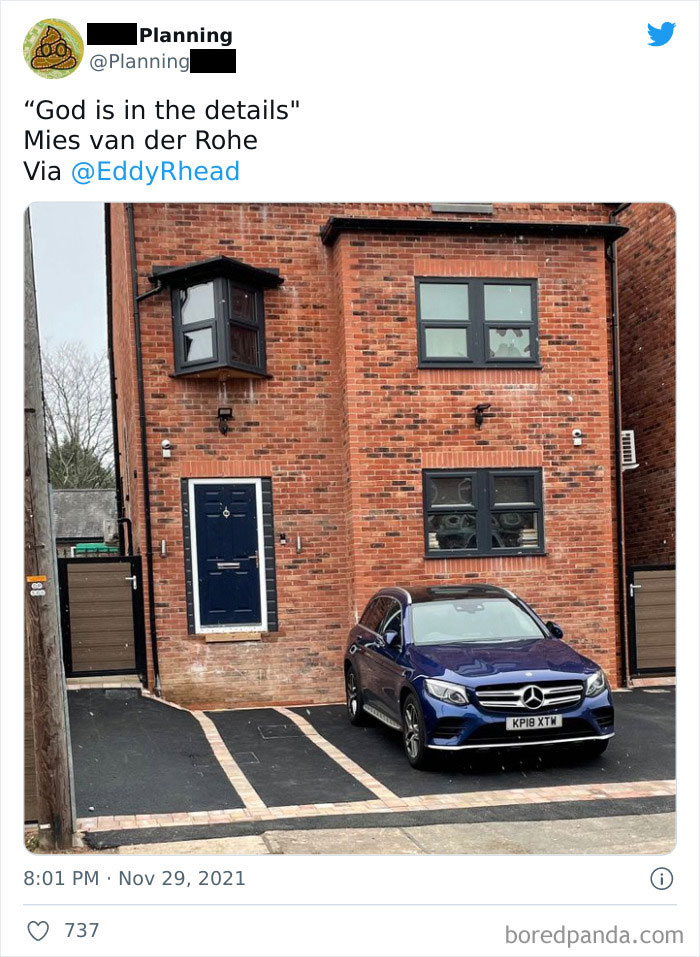This screenshot has height=957, width=700.
Task: Click the Twitter bird logo
Action: pyautogui.click(x=662, y=34)
